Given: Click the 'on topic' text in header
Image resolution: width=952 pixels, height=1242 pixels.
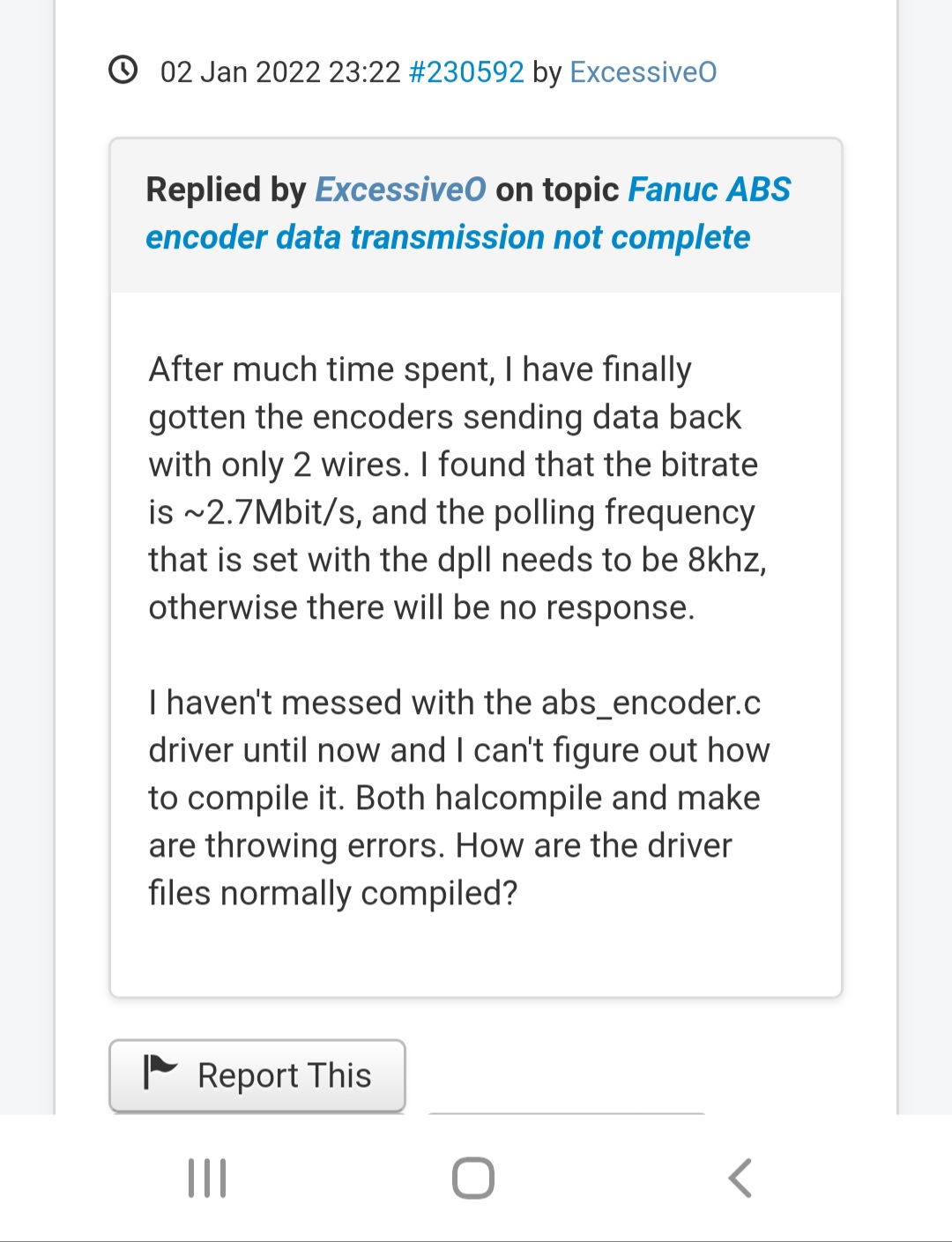Looking at the screenshot, I should [x=557, y=190].
